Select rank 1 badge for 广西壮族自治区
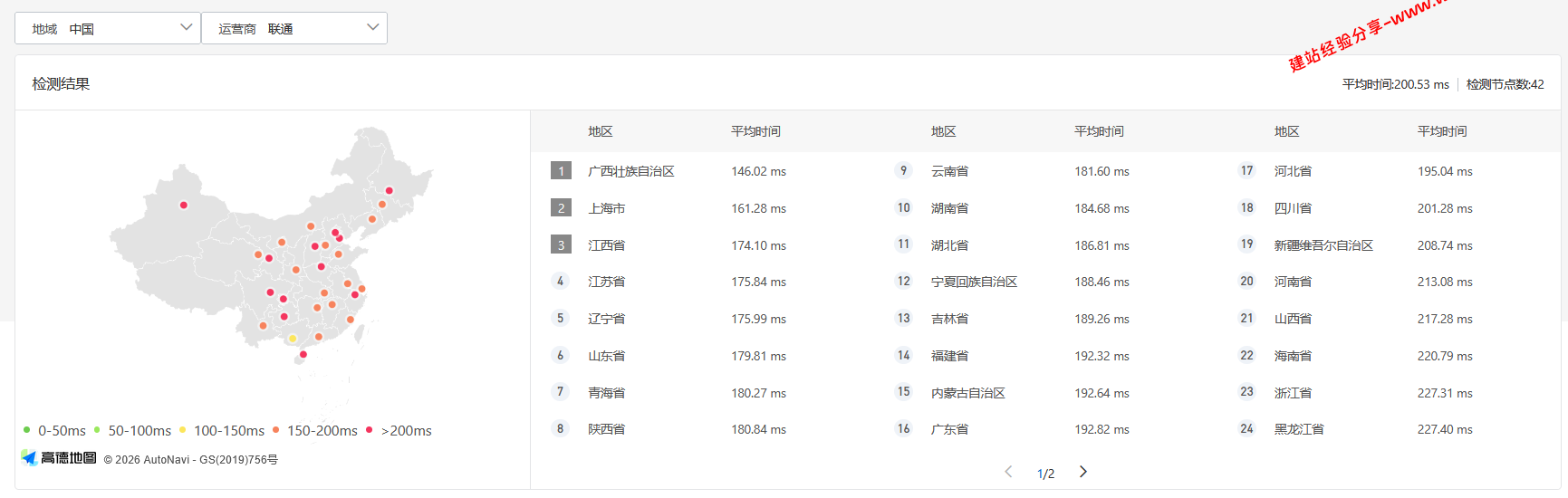 tap(561, 171)
